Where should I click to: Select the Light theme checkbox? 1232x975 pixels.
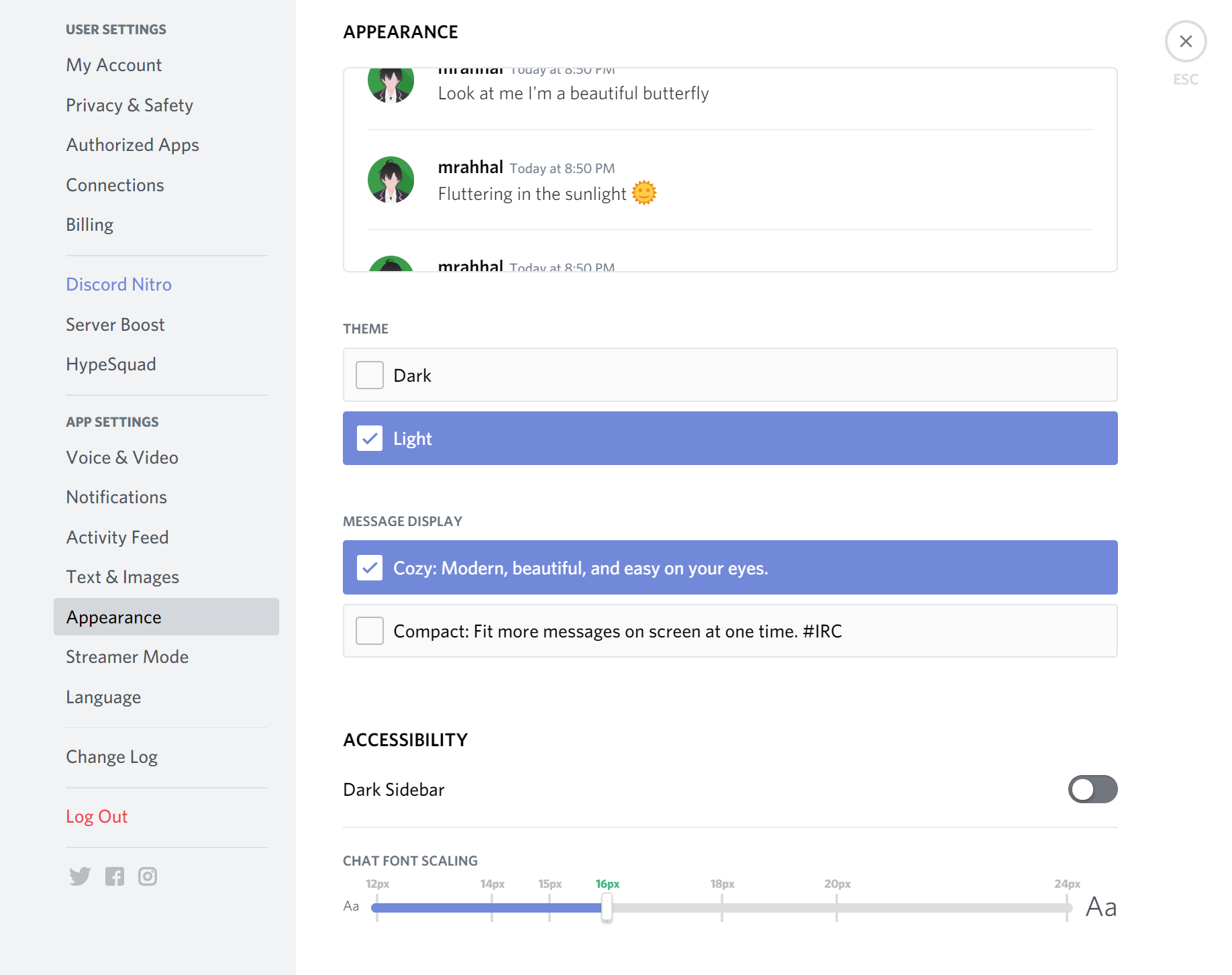(370, 438)
